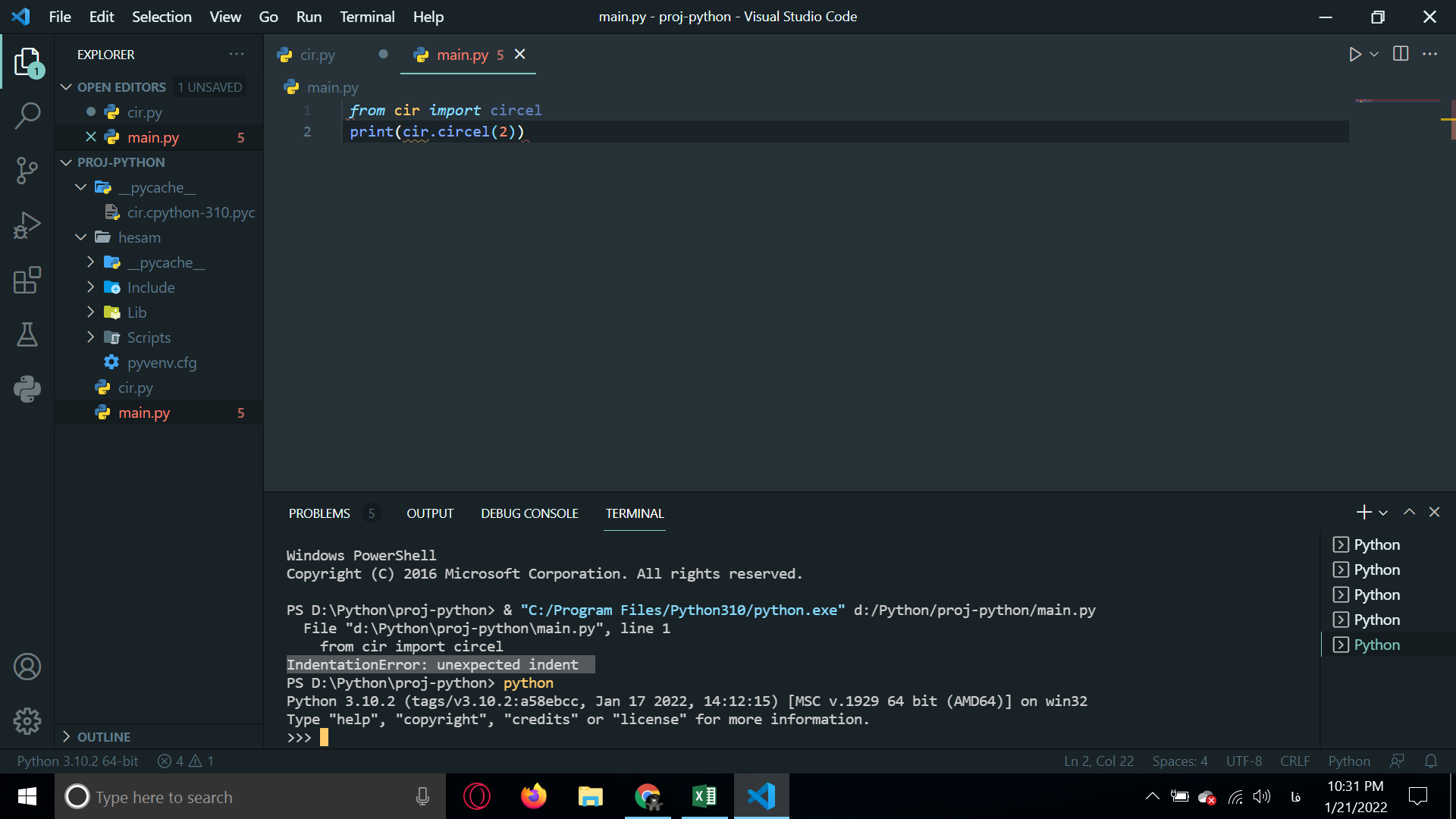Screen dimensions: 1456x819
Task: Split the editor to the right
Action: (1401, 55)
